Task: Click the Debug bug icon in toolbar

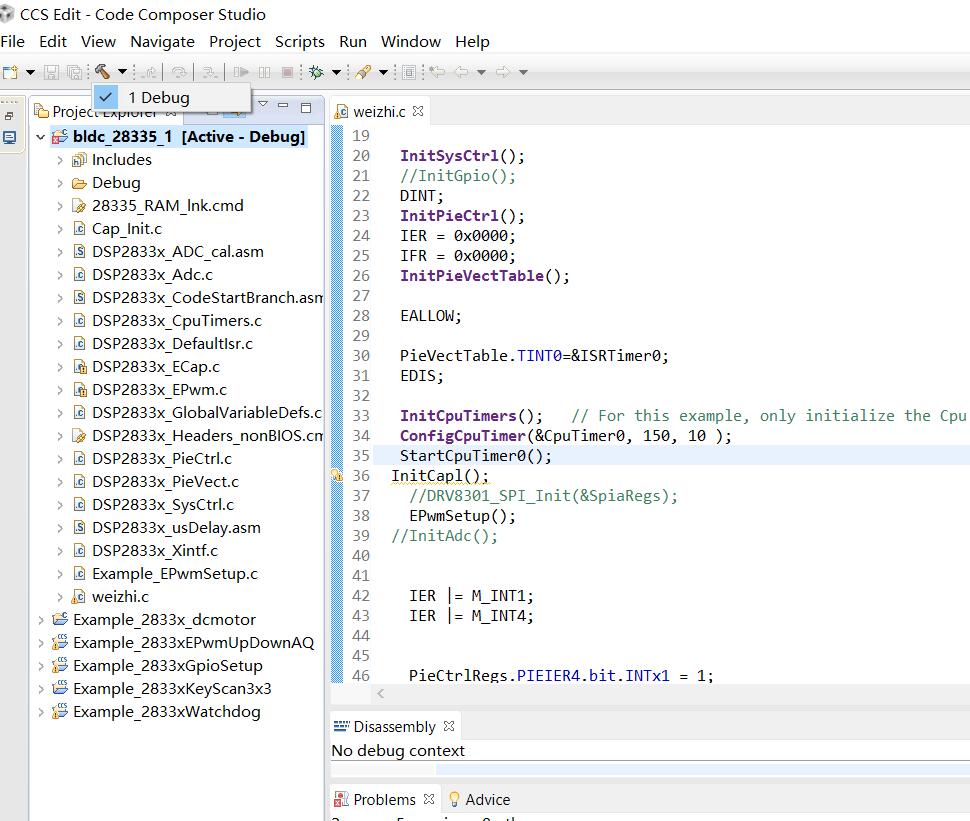Action: (x=316, y=72)
